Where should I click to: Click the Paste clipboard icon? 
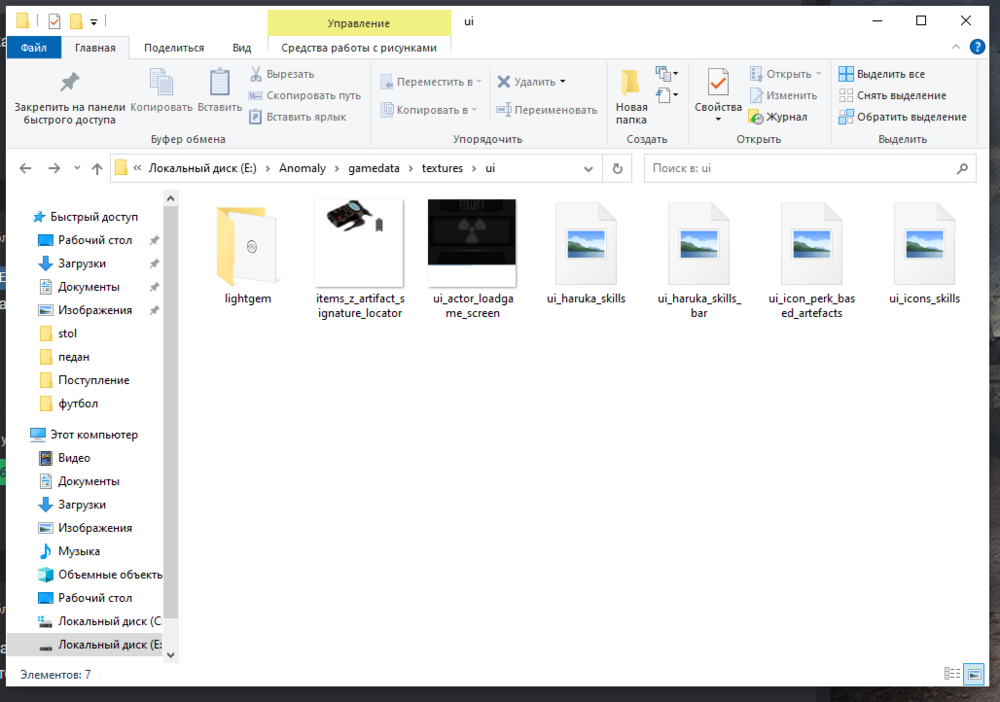coord(219,84)
